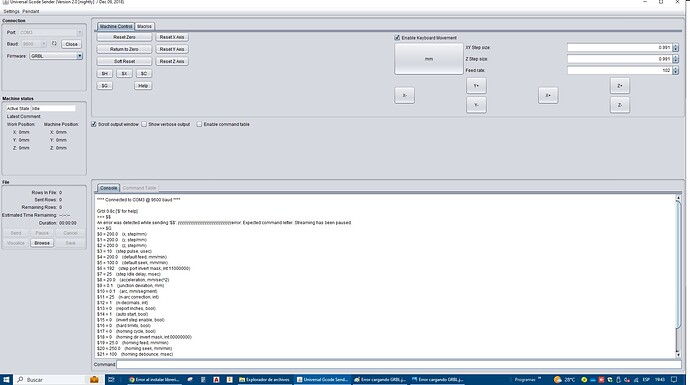Jog the machine with Y- button
This screenshot has width=690, height=385.
(x=476, y=105)
